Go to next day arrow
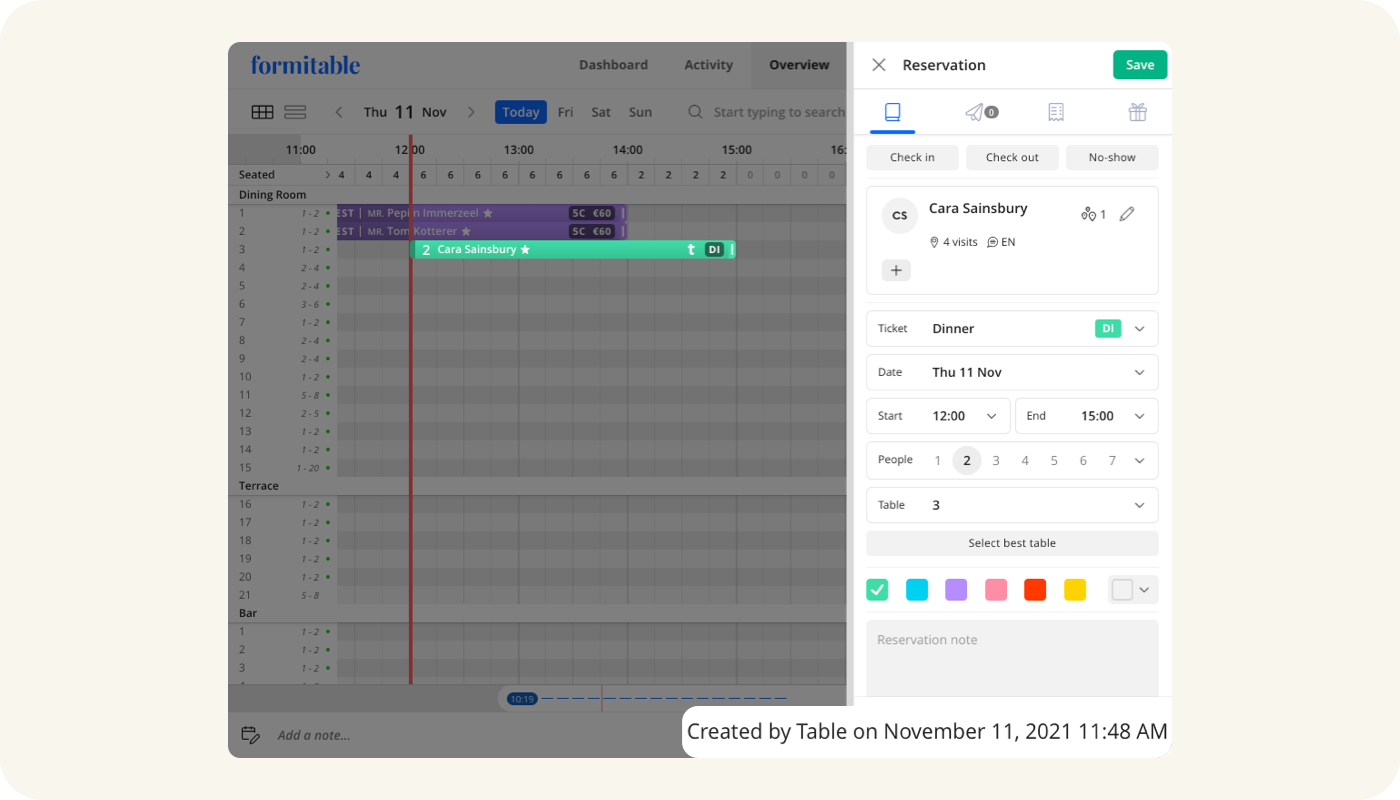 (471, 112)
